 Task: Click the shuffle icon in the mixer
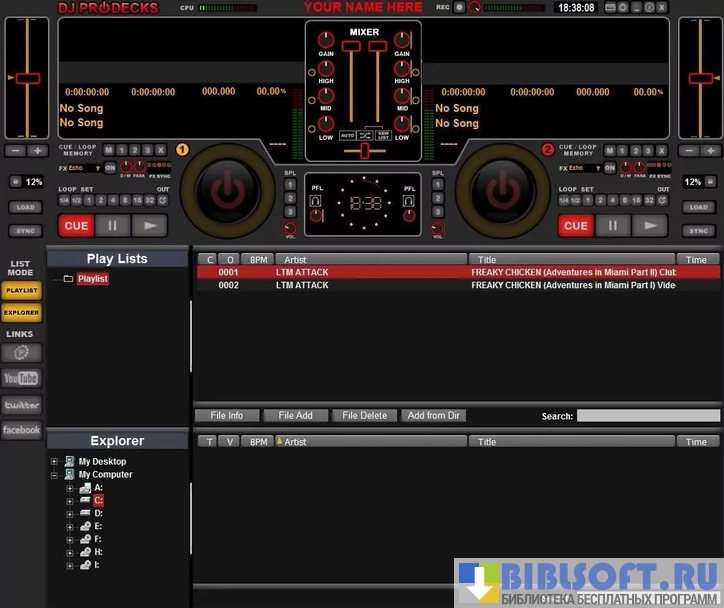[365, 135]
